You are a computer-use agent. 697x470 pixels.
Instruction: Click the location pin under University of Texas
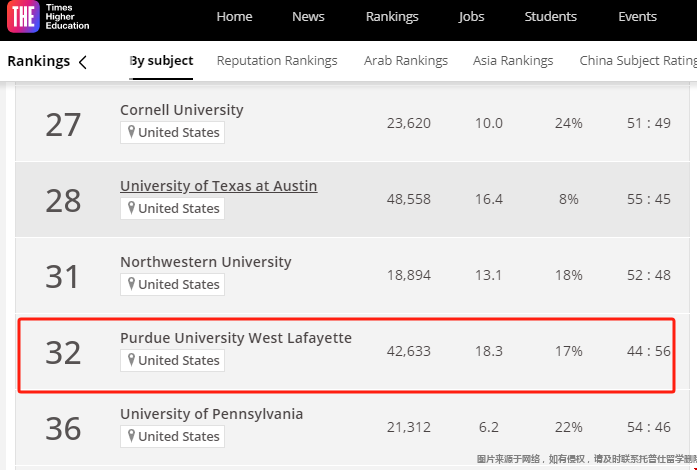(131, 208)
